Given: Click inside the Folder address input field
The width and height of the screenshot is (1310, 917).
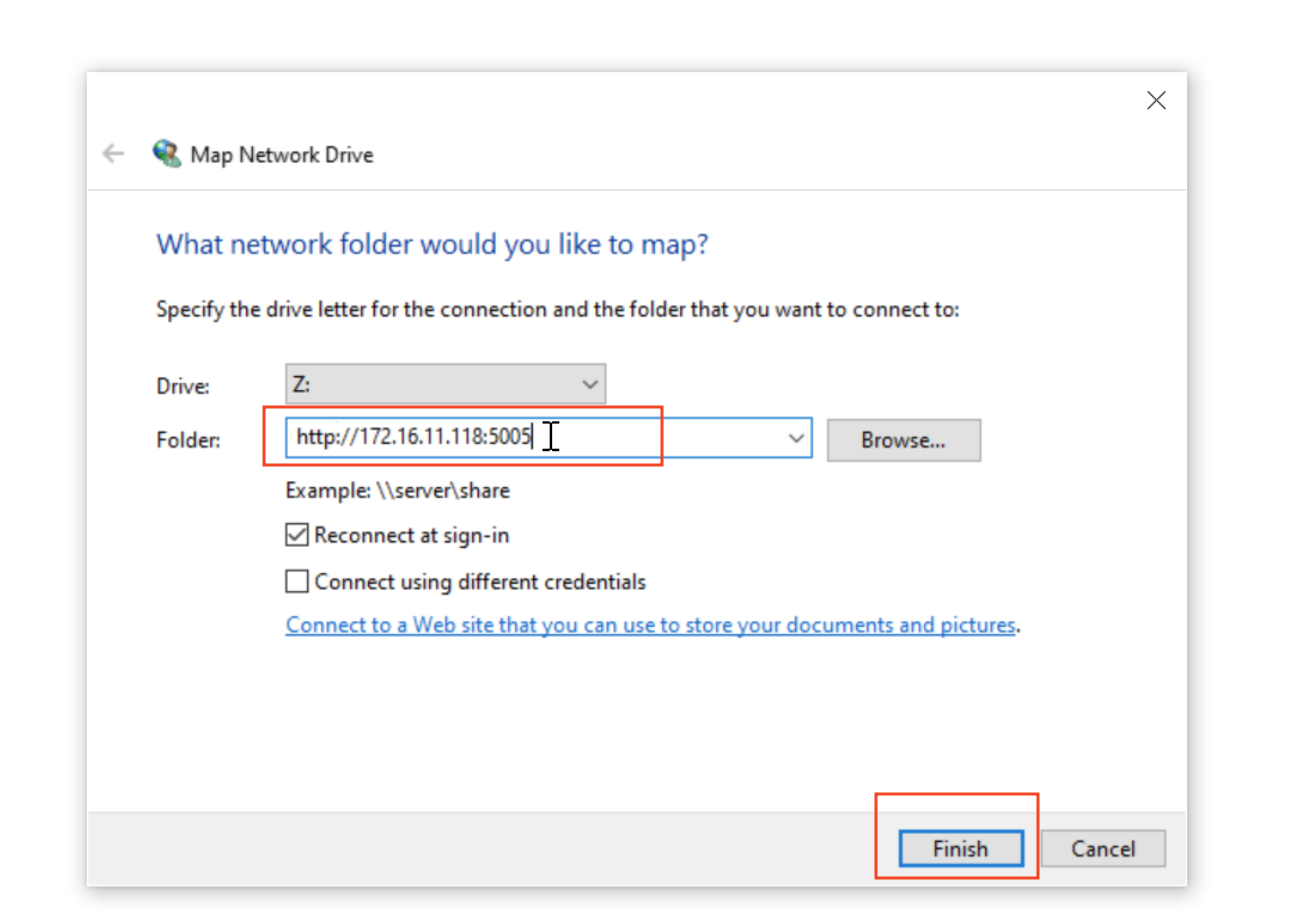Looking at the screenshot, I should (650, 438).
